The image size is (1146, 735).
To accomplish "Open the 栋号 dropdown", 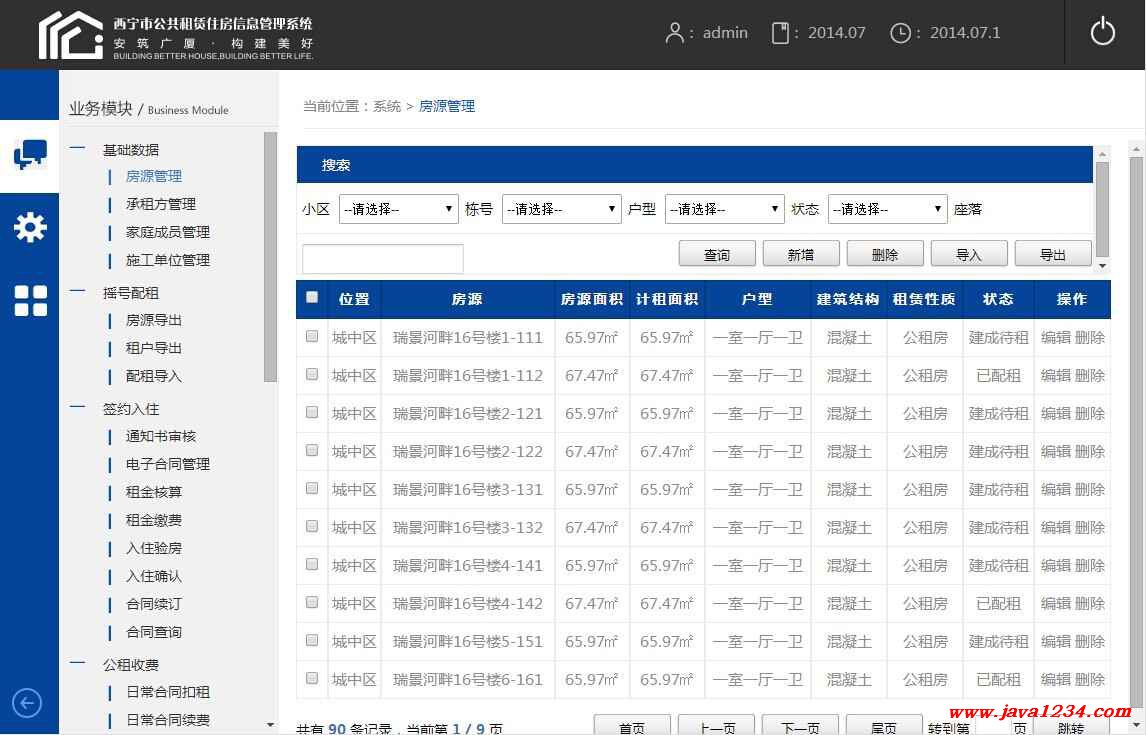I will pos(561,209).
